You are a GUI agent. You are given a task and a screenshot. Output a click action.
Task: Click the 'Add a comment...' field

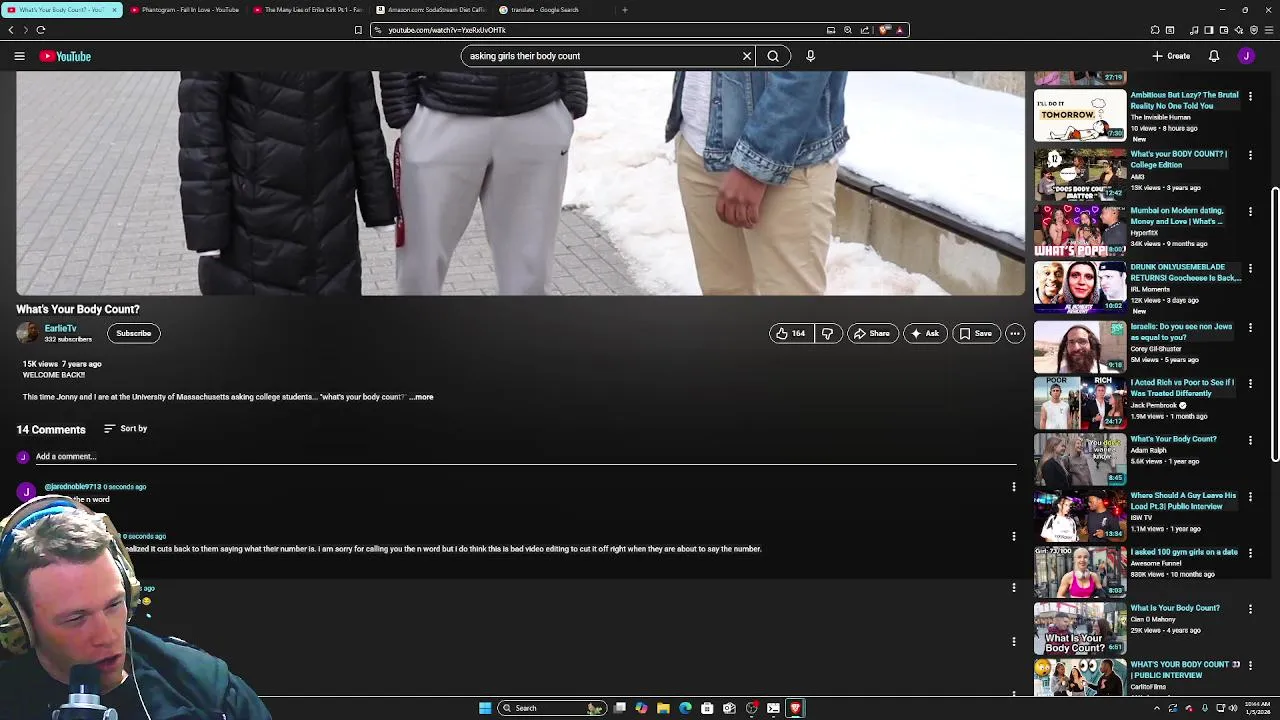point(526,457)
